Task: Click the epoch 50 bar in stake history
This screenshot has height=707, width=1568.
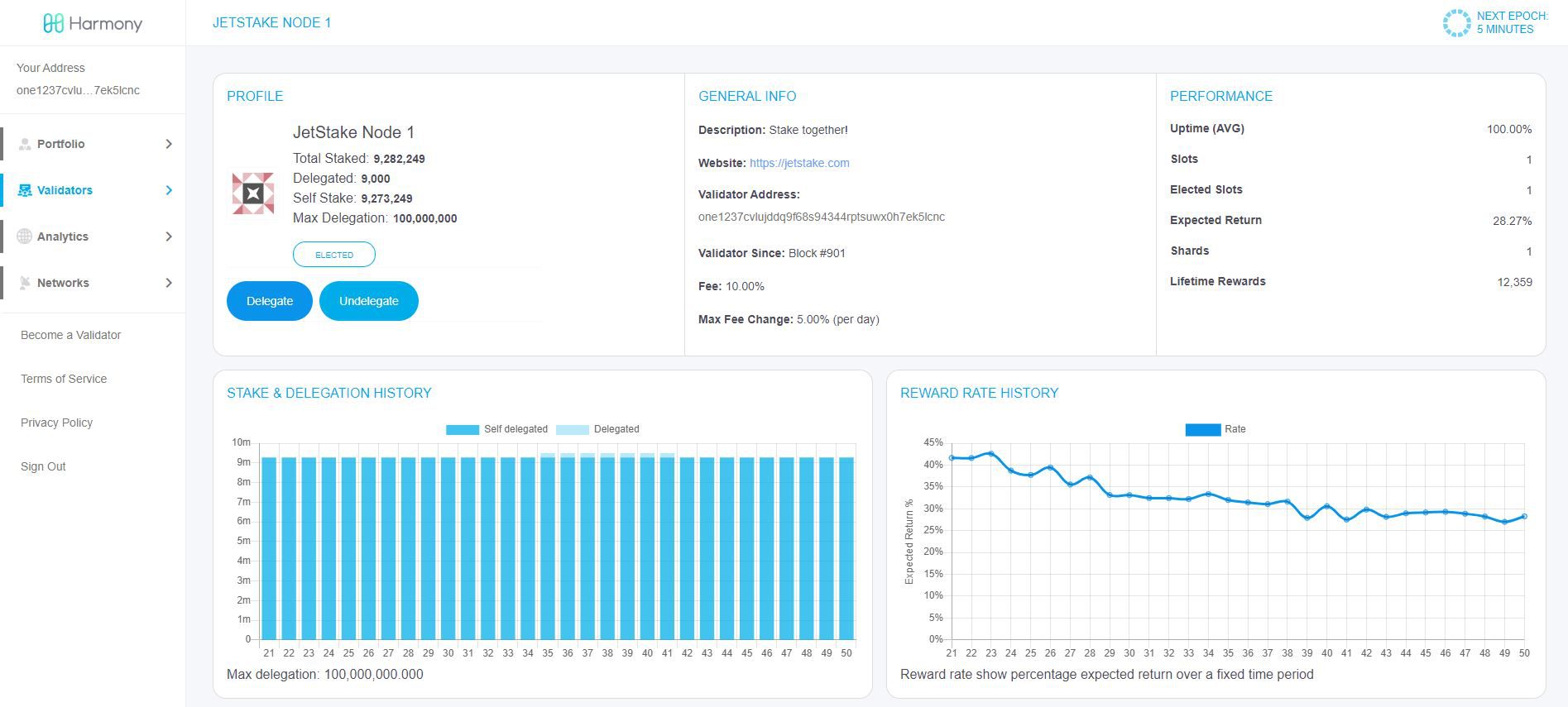Action: [846, 548]
